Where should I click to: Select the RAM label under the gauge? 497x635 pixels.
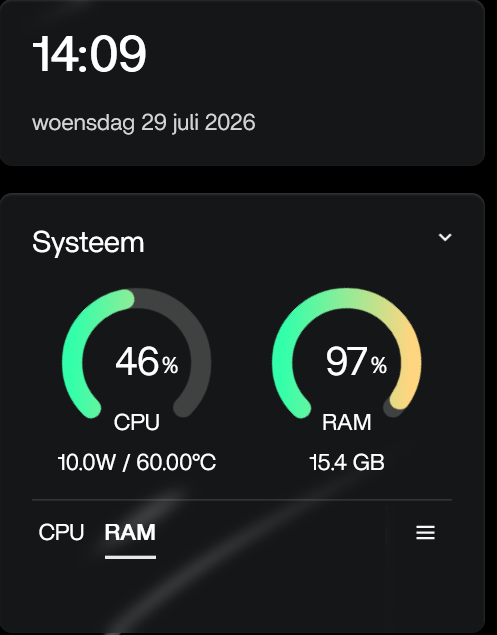point(347,422)
